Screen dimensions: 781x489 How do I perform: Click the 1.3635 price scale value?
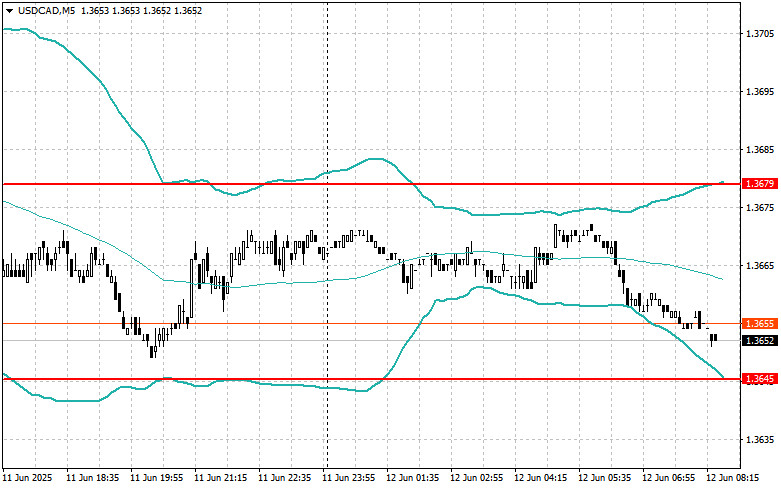pos(761,439)
